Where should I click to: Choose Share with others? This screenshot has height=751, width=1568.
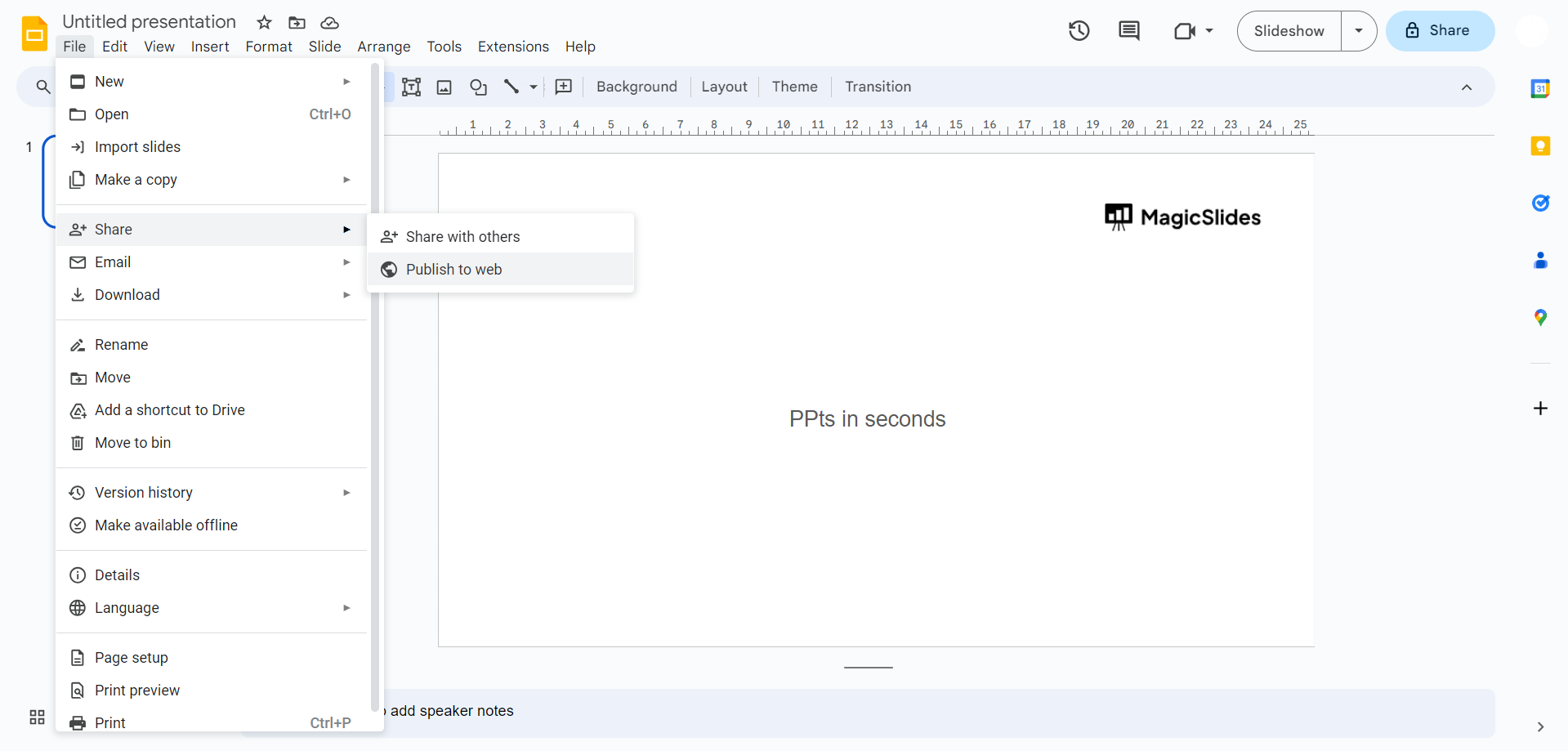pyautogui.click(x=501, y=237)
